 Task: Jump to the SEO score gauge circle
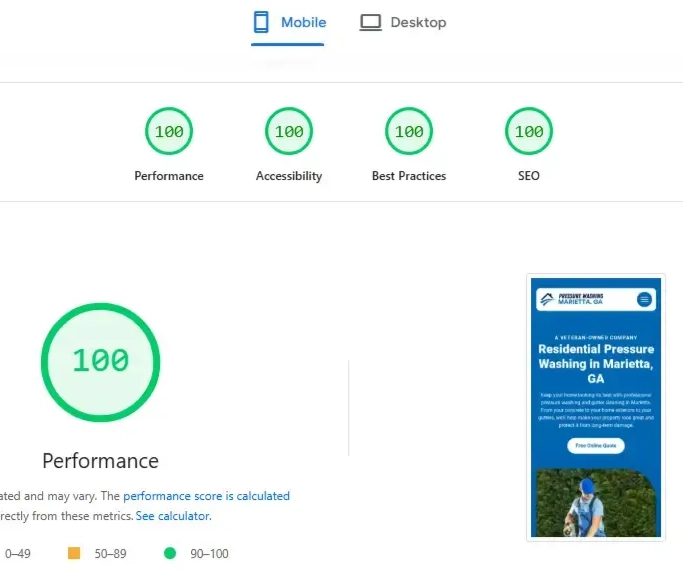click(x=529, y=132)
